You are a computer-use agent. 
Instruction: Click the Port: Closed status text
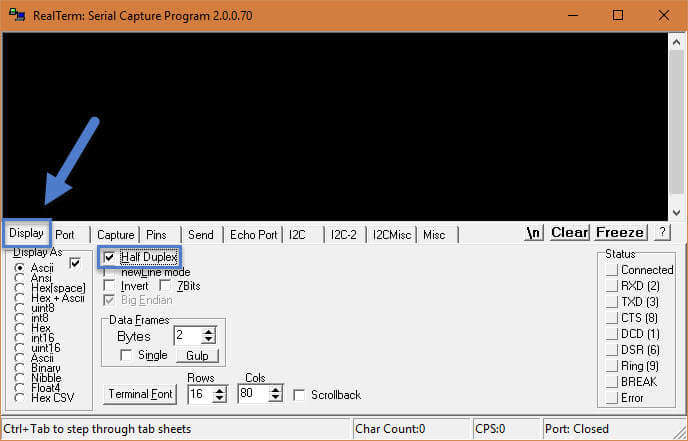tap(577, 429)
